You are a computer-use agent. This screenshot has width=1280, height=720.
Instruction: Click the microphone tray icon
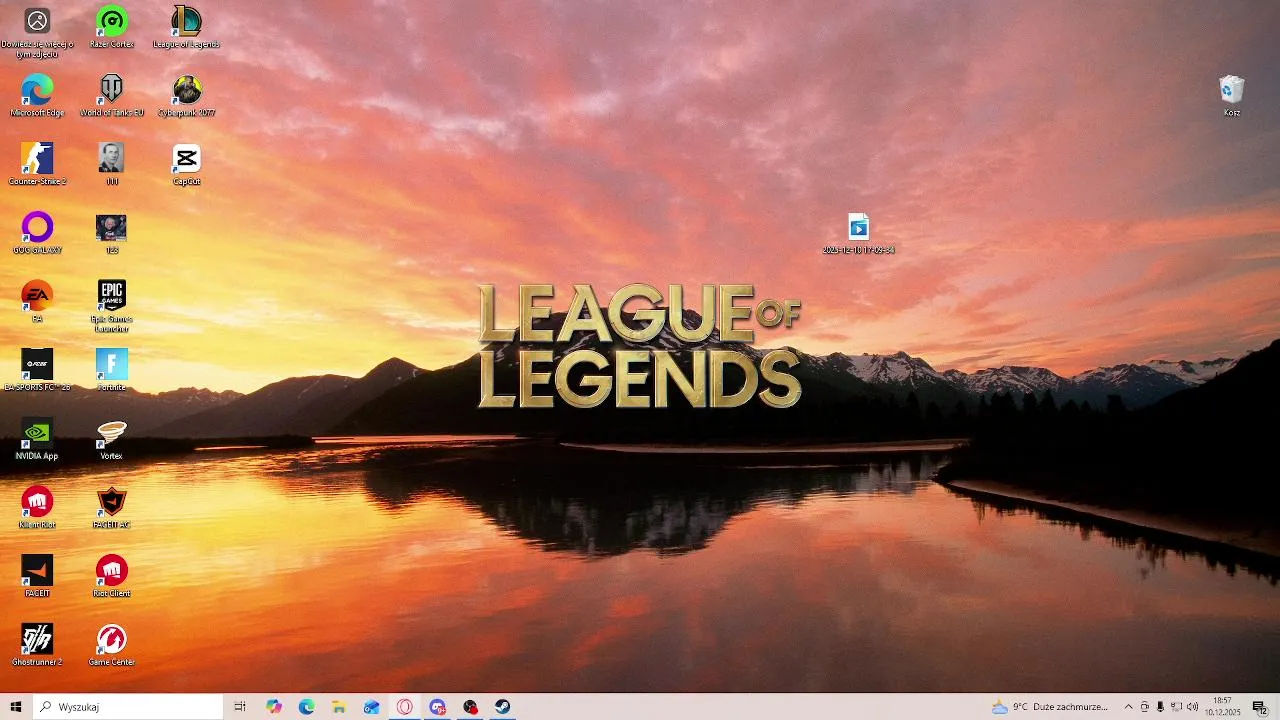point(1160,707)
